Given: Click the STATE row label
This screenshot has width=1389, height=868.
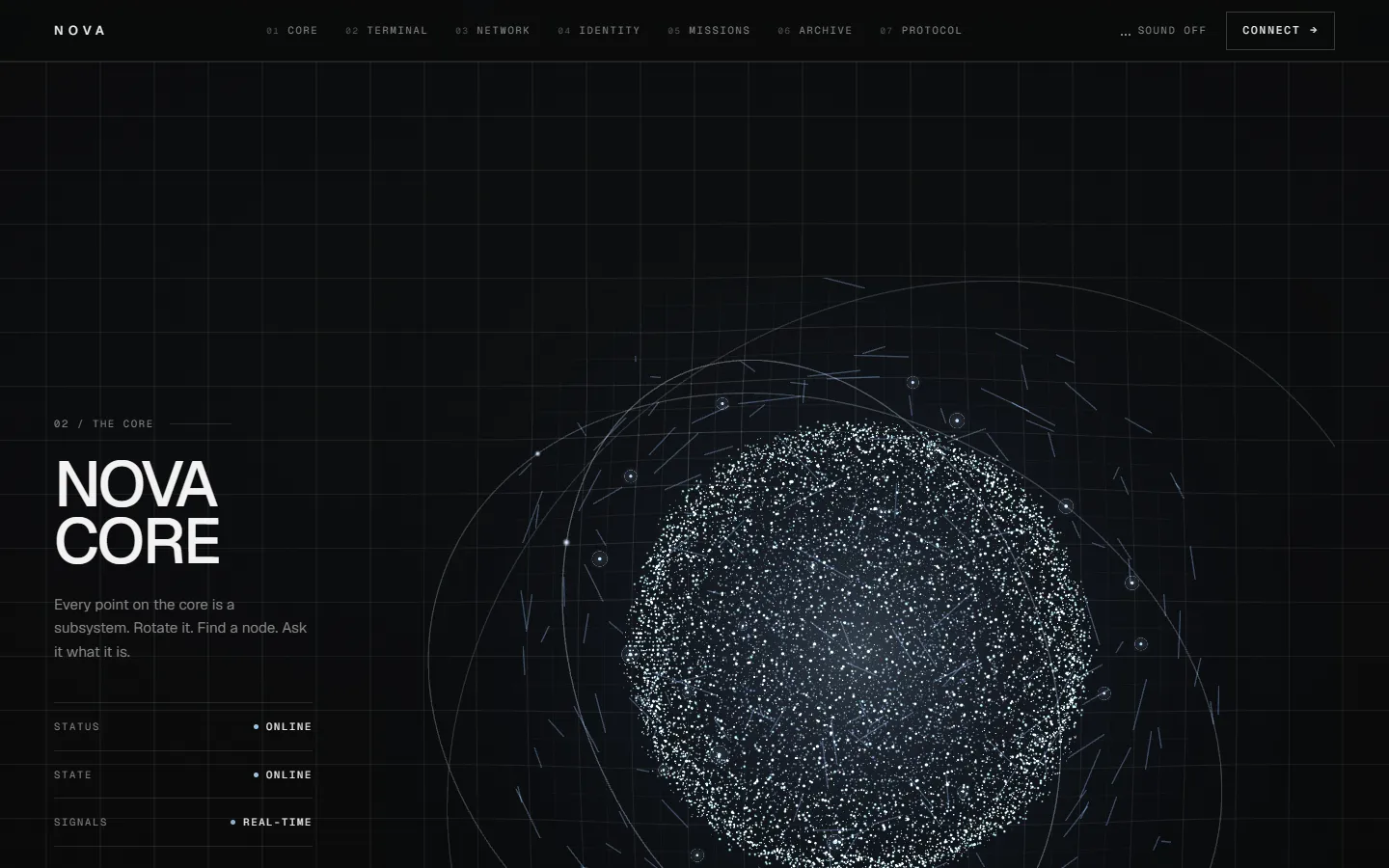Looking at the screenshot, I should [x=73, y=775].
